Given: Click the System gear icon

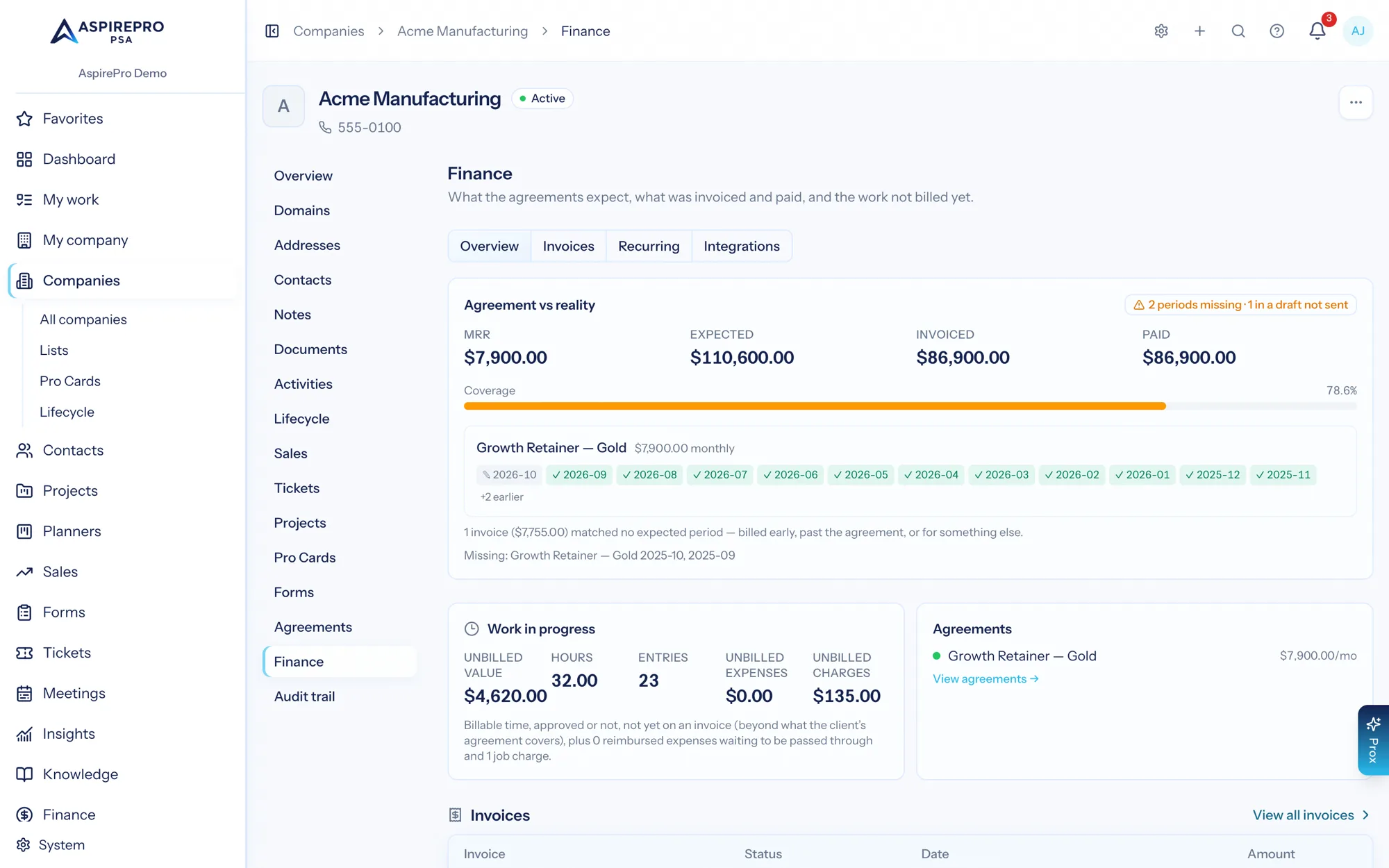Looking at the screenshot, I should pyautogui.click(x=23, y=845).
